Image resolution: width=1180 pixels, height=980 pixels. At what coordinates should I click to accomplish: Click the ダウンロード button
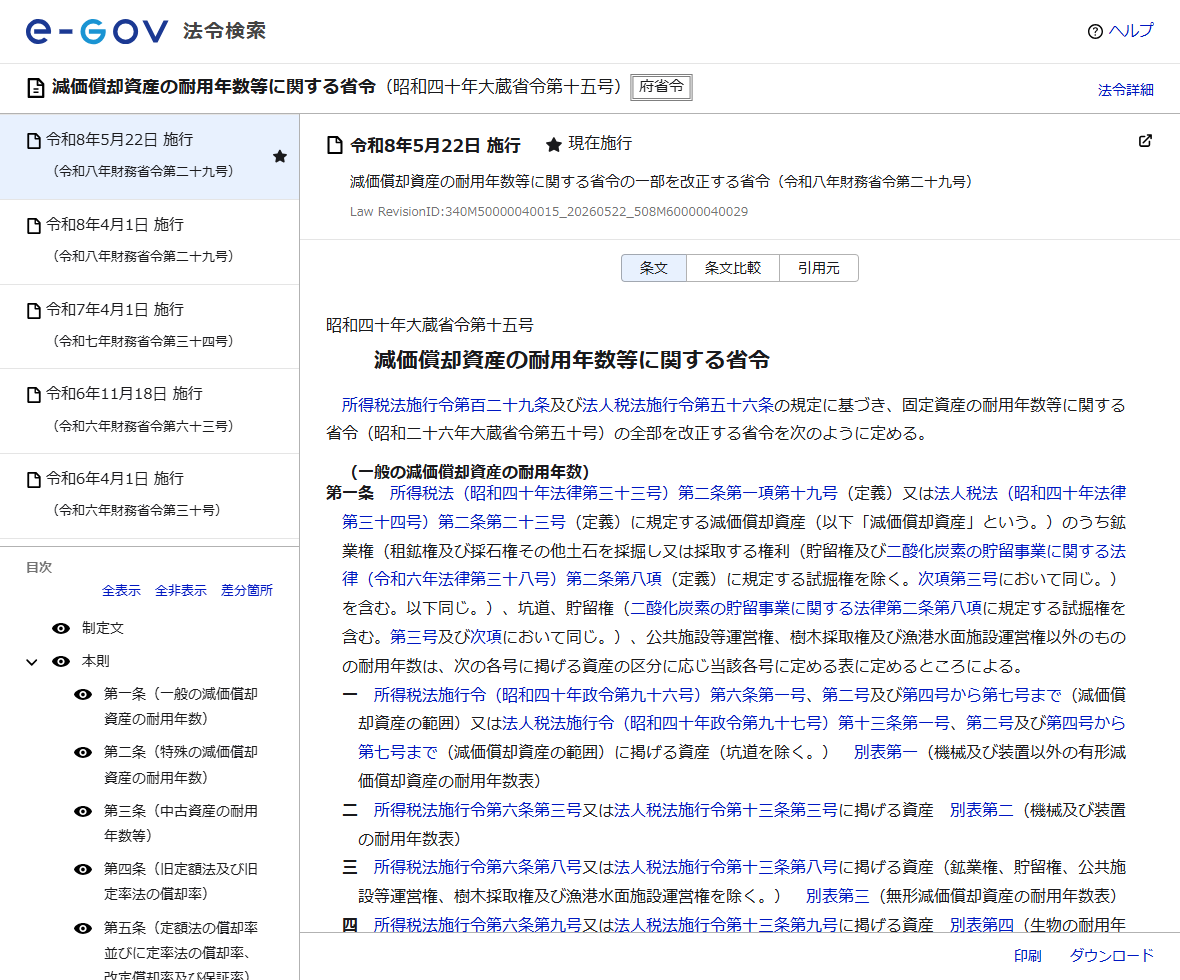tap(1112, 956)
